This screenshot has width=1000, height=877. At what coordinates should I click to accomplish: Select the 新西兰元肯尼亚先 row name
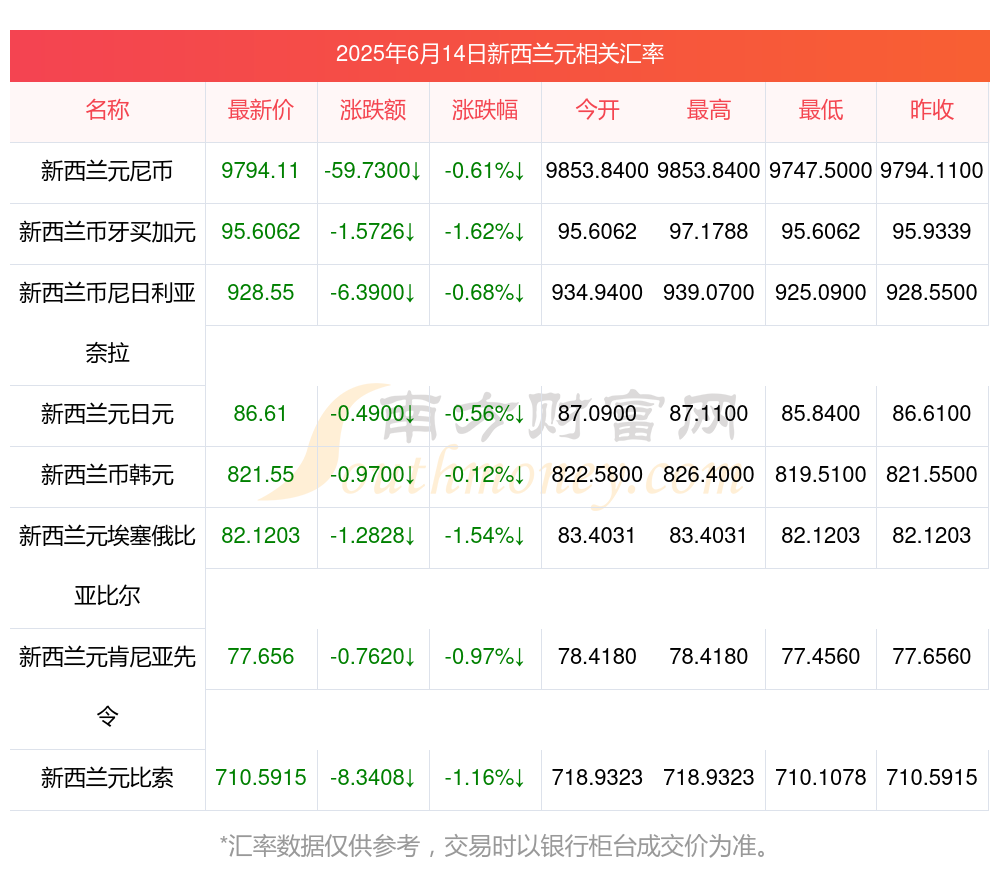(107, 658)
